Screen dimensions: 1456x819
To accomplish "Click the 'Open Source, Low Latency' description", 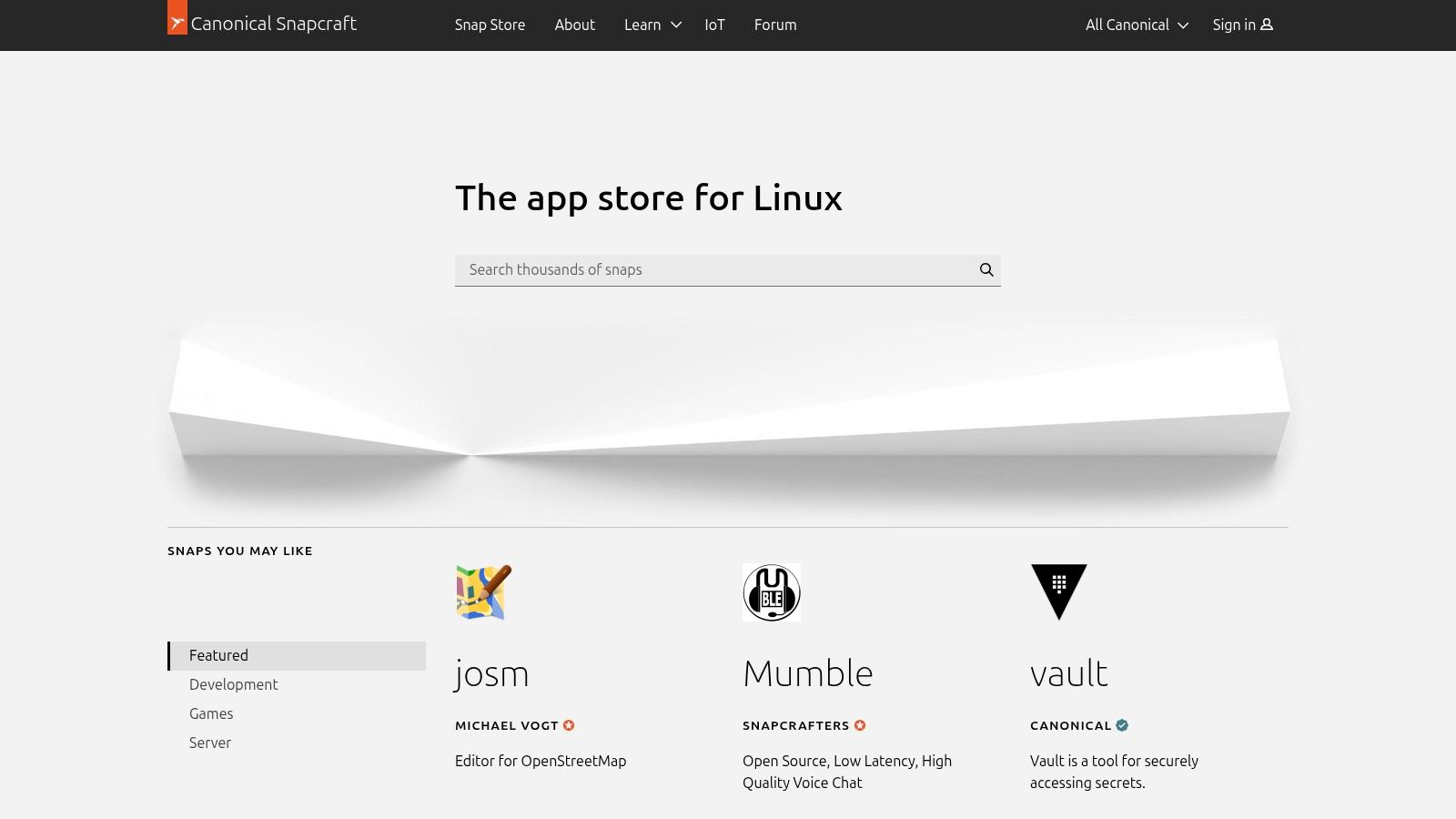I will [x=847, y=772].
